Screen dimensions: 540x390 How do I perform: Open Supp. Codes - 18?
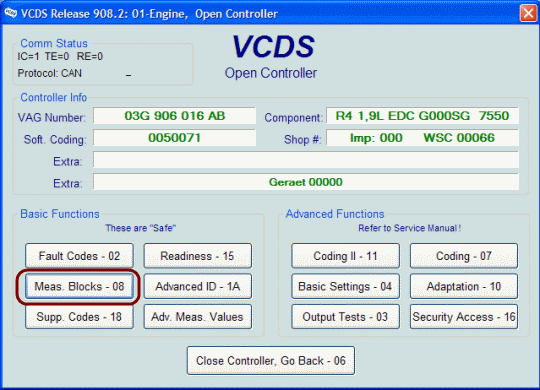(x=79, y=317)
